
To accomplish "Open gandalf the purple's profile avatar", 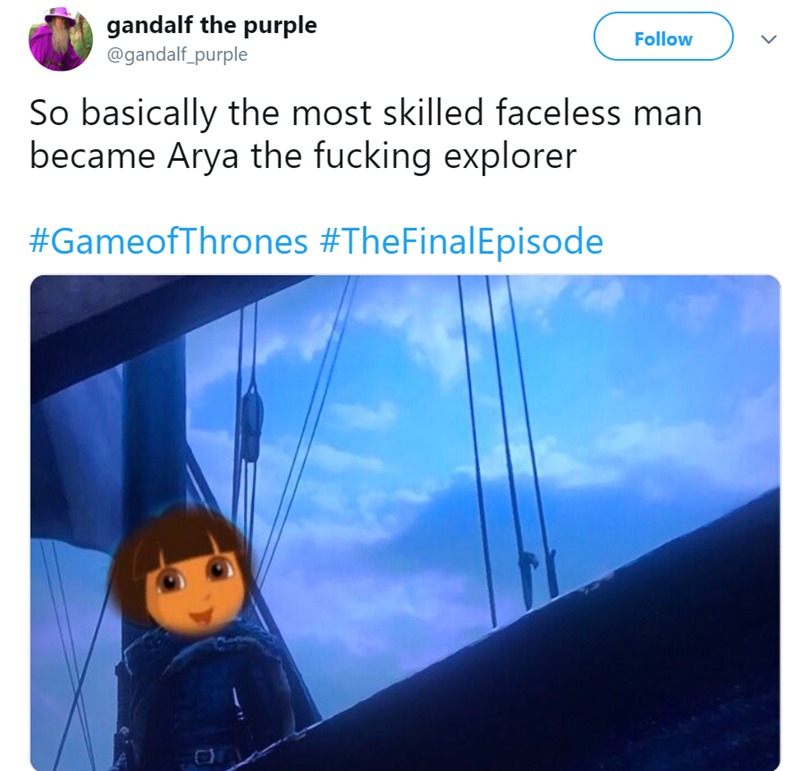I will [61, 39].
